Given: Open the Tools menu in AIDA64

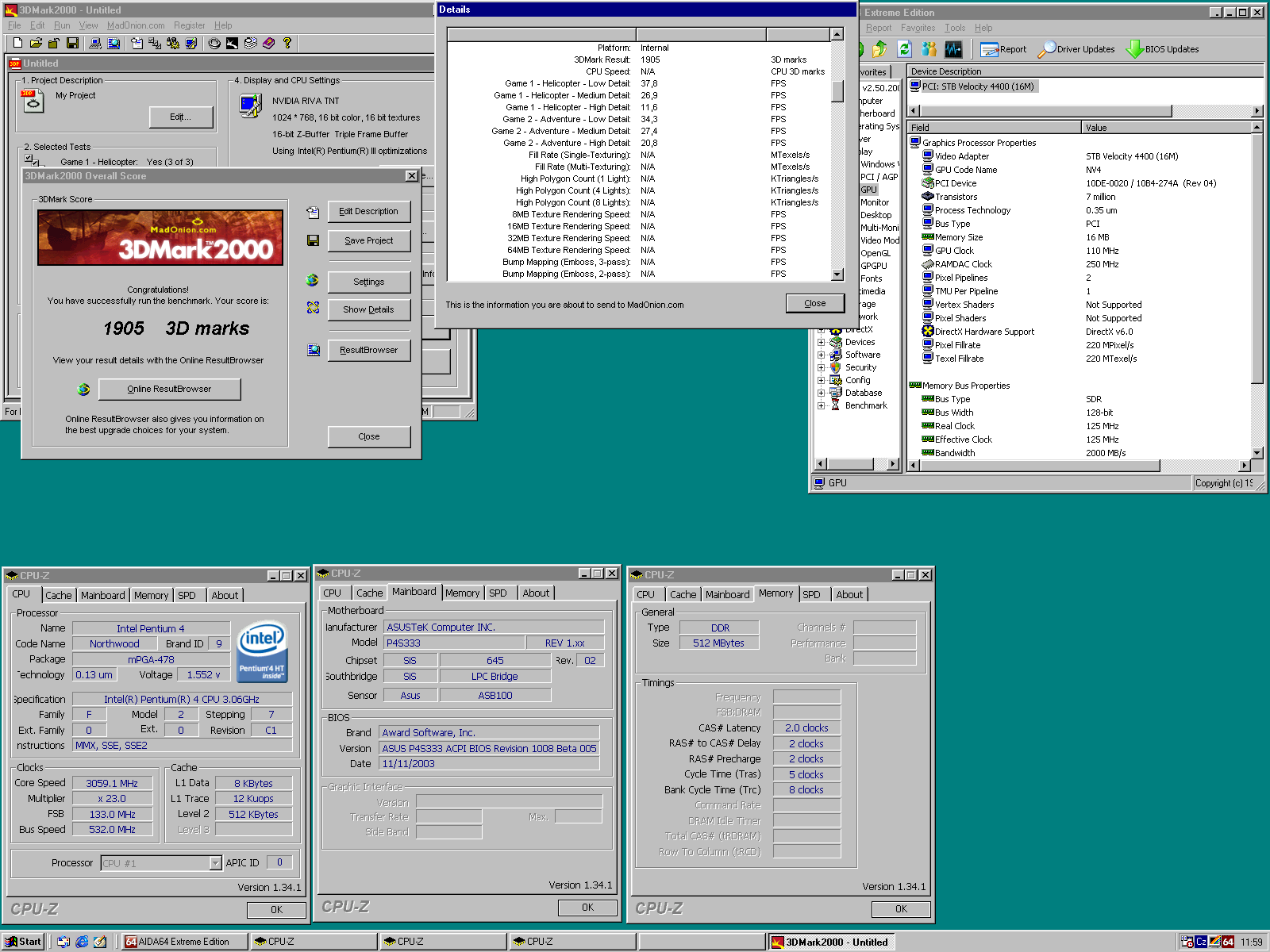Looking at the screenshot, I should [x=955, y=28].
